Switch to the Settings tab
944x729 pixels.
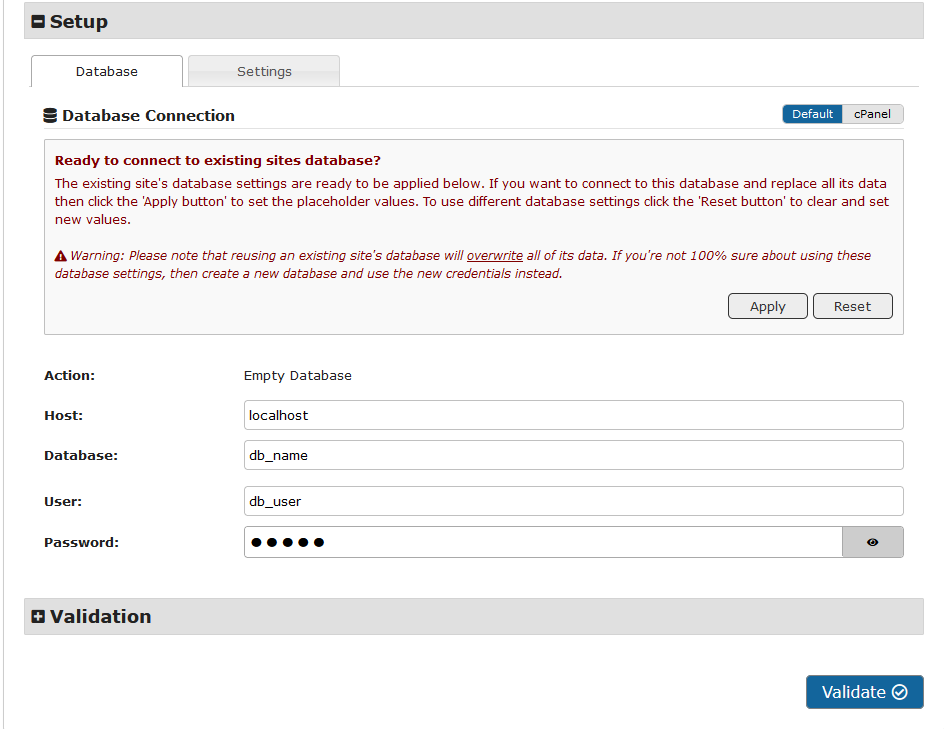coord(264,71)
